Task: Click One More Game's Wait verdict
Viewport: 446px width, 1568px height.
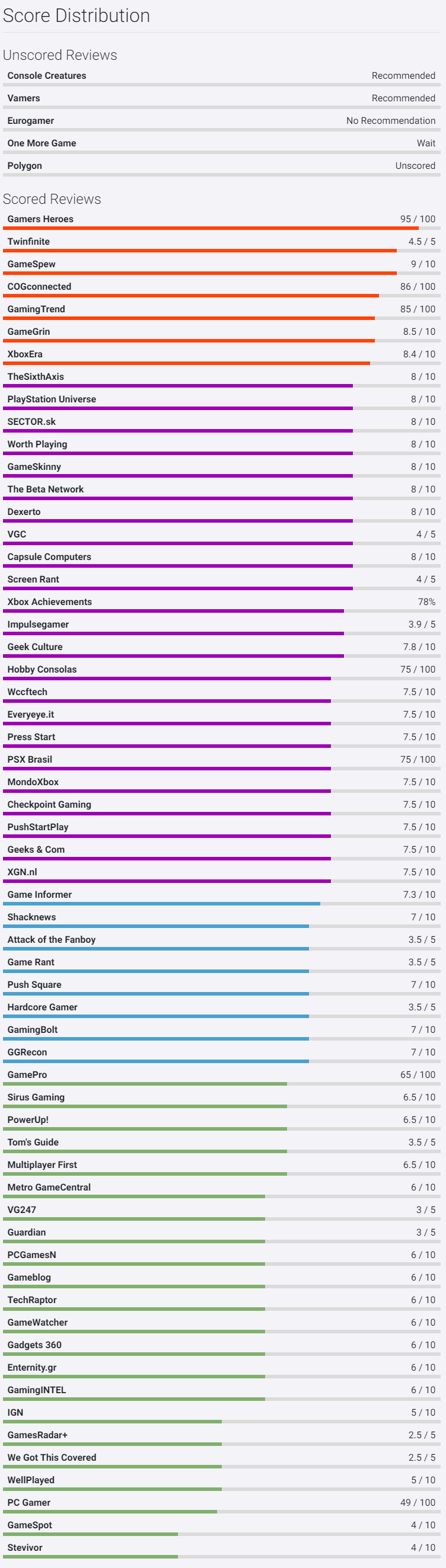Action: (426, 143)
